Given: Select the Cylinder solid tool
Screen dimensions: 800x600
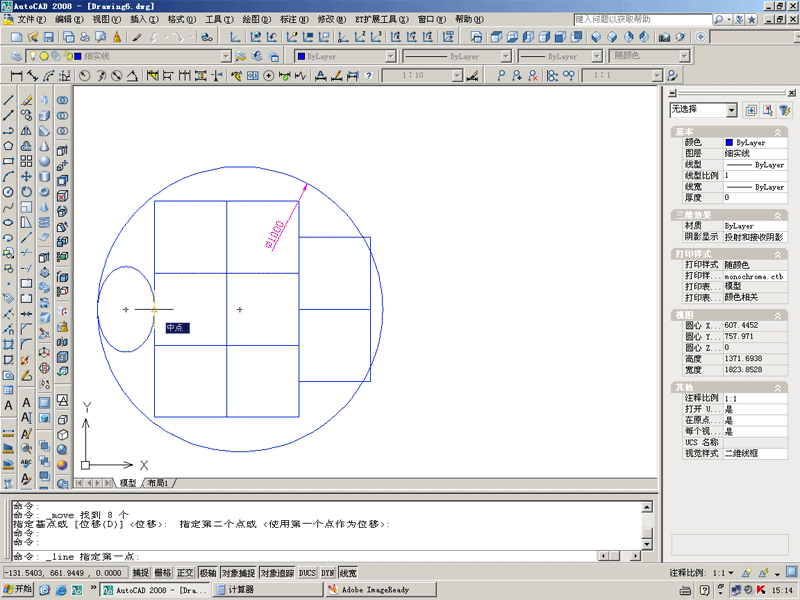Looking at the screenshot, I should (x=44, y=177).
